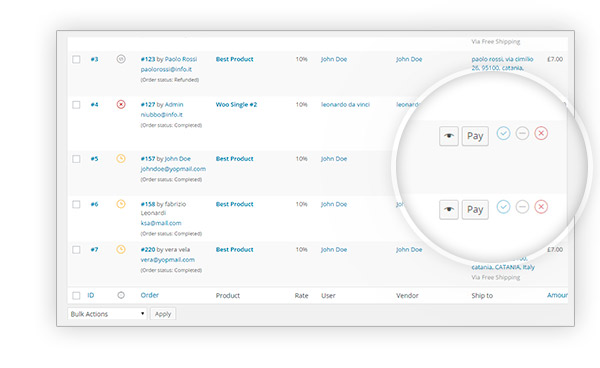Screen dimensions: 600x368
Task: Open order #157 by John Doe
Action: tap(148, 159)
